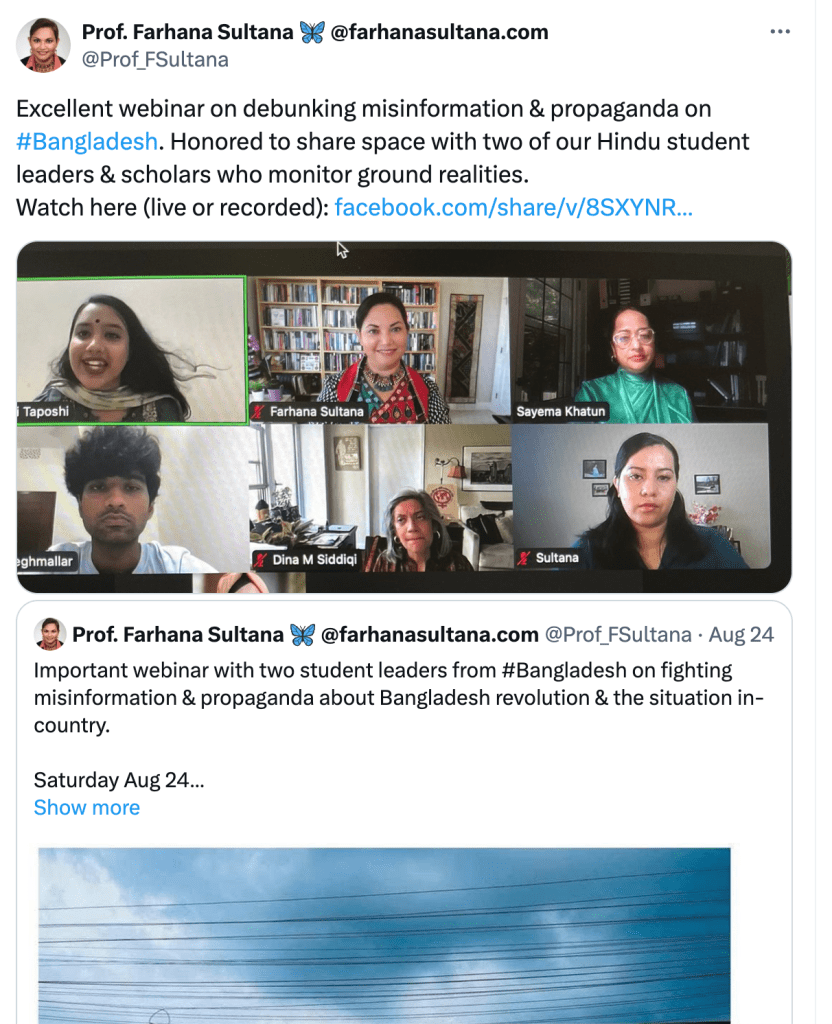Click the muted mic icon beside Farhana Sultana label
This screenshot has height=1024, width=832.
tap(258, 412)
